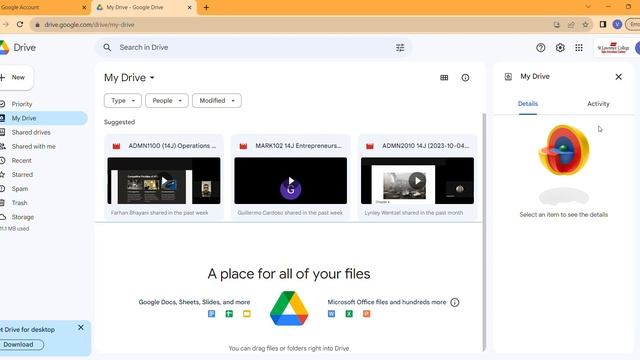This screenshot has height=360, width=640.
Task: Click ADMN1100 (14J) Operations file title
Action: [x=172, y=146]
